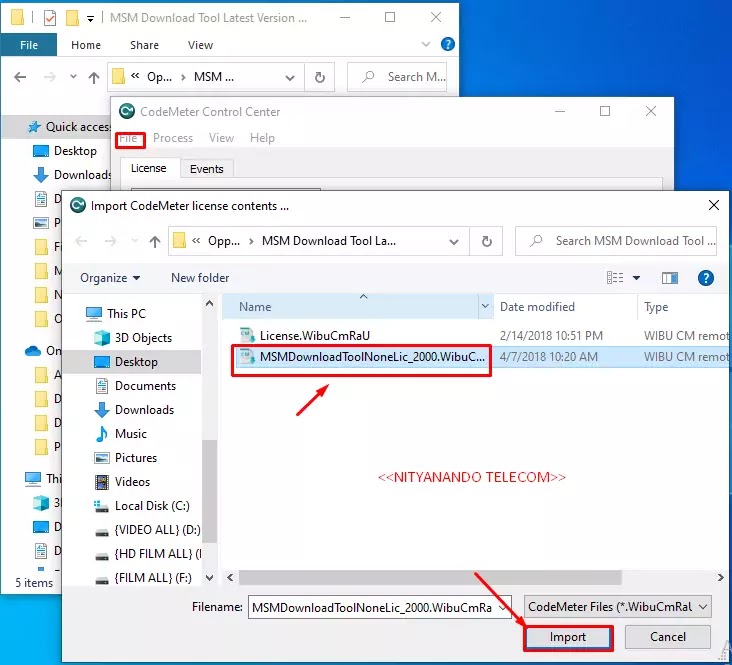Click Cancel in the import dialog

pos(668,637)
